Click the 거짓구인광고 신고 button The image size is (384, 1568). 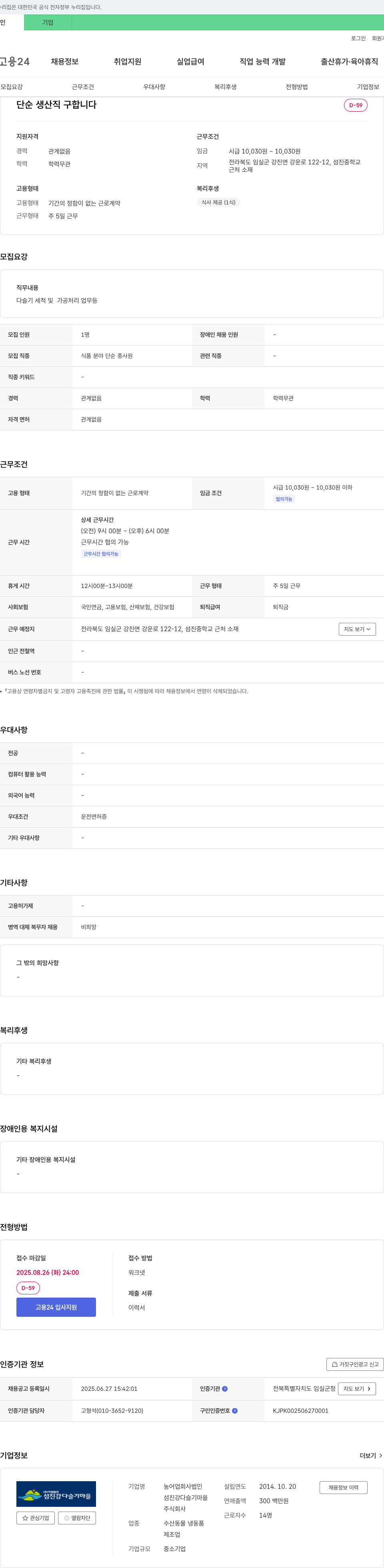click(x=355, y=1364)
